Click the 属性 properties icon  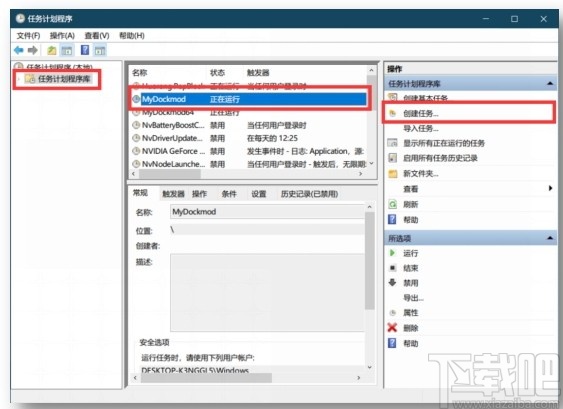[x=392, y=313]
